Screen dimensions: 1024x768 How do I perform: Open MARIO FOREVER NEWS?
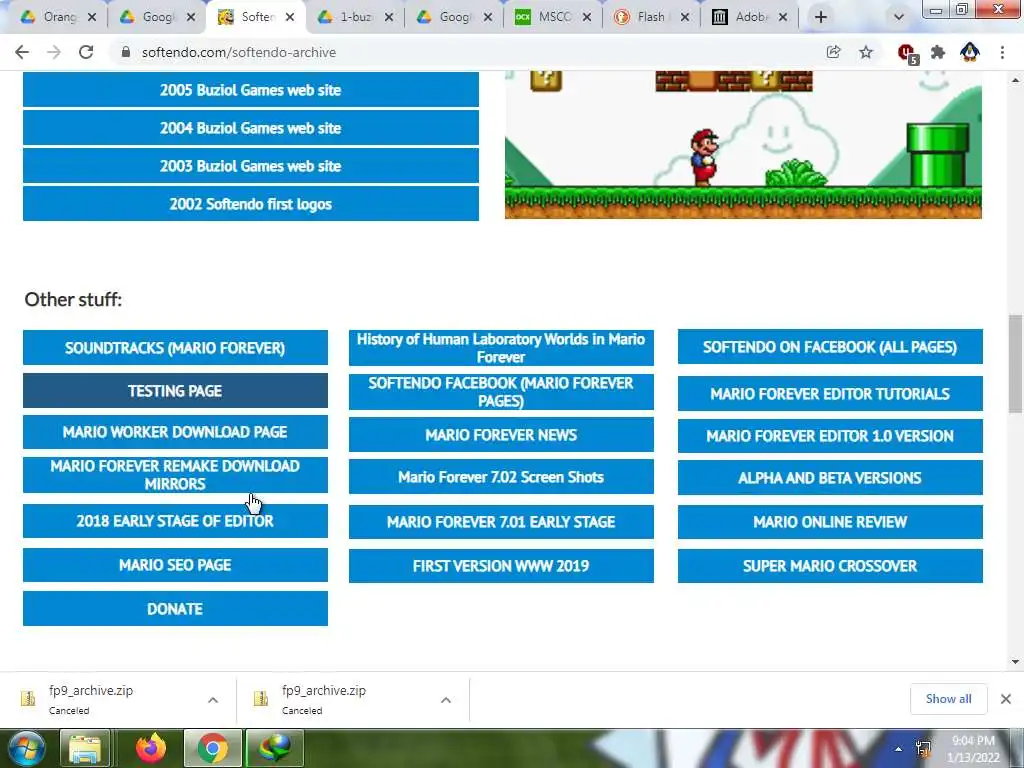click(501, 435)
